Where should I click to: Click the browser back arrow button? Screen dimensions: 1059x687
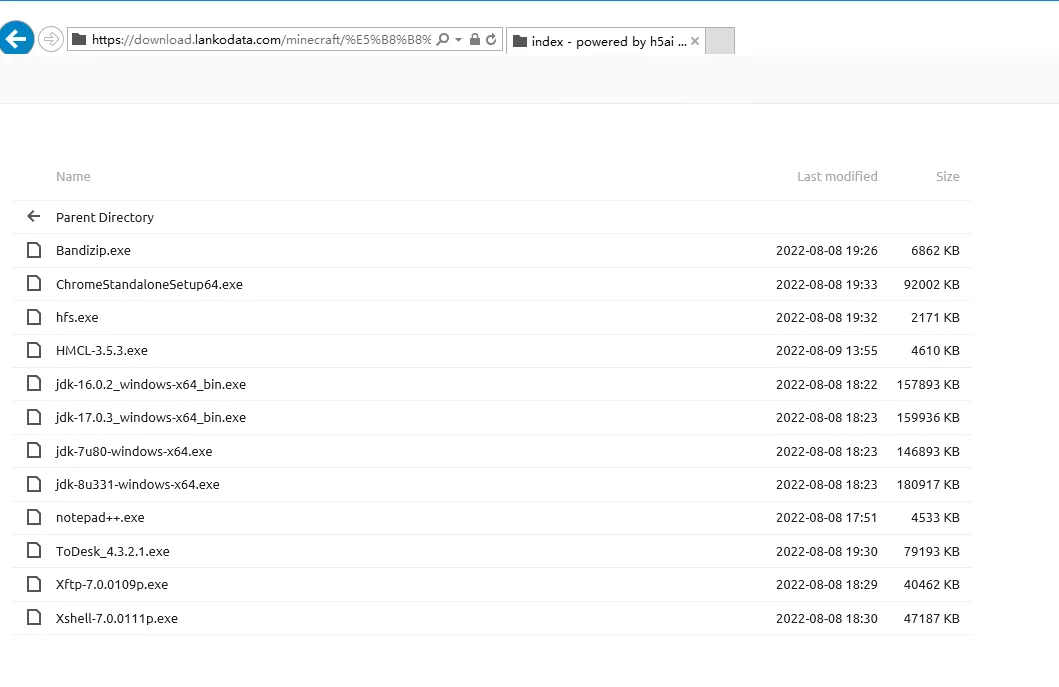click(x=17, y=39)
